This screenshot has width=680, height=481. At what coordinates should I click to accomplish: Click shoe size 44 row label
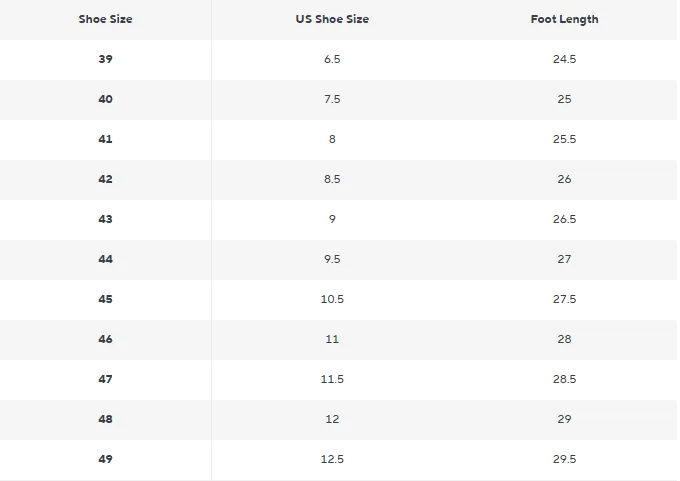(106, 259)
